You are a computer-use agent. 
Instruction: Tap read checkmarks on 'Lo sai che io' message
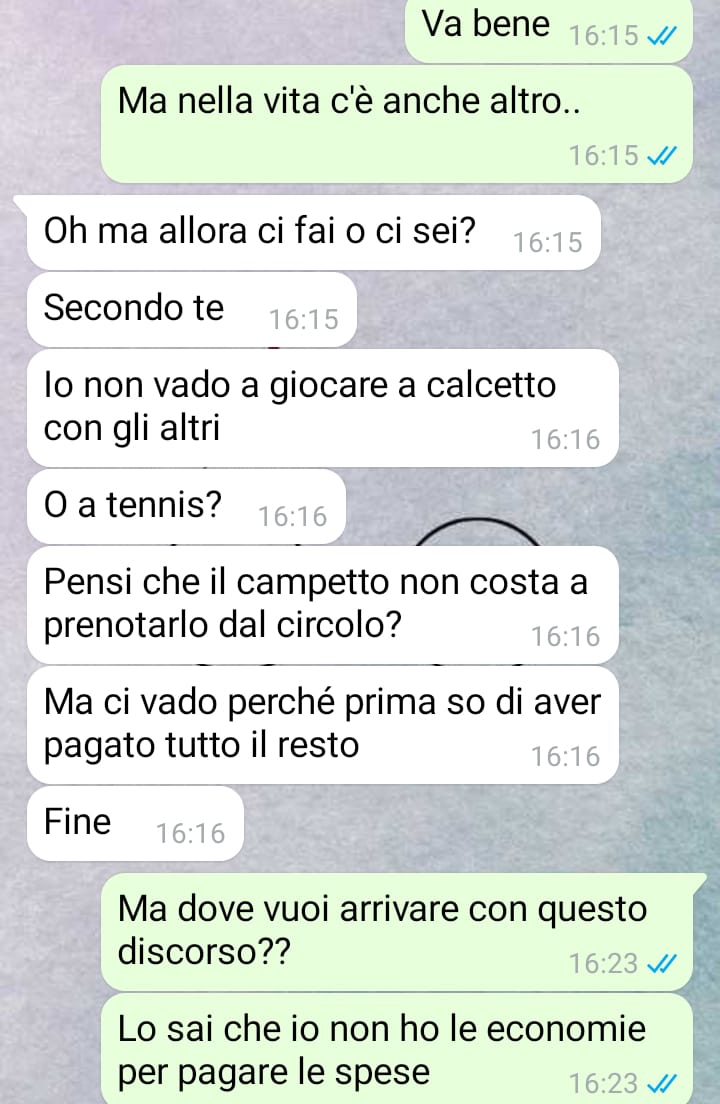pyautogui.click(x=662, y=1083)
